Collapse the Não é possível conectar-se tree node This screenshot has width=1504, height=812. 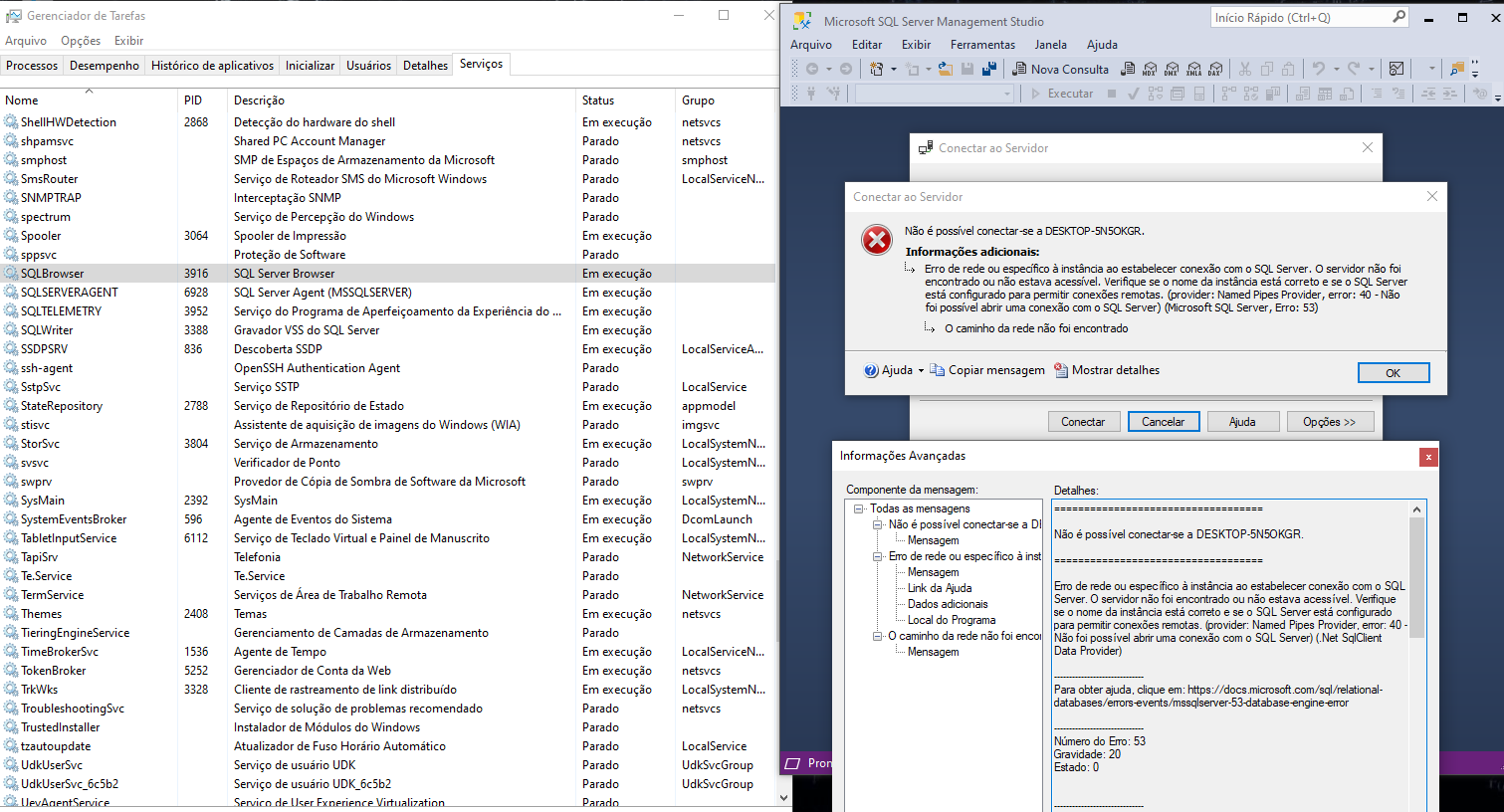(x=878, y=524)
